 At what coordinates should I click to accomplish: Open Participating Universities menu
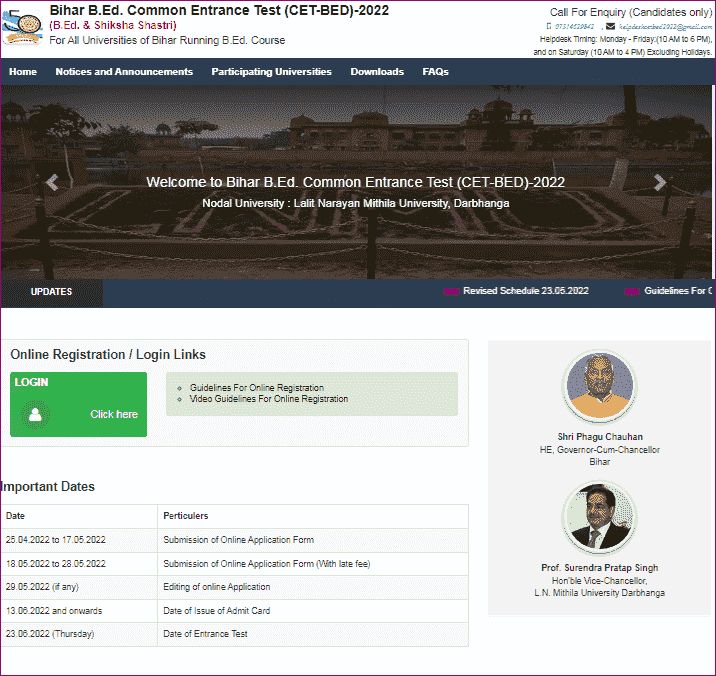tap(272, 72)
